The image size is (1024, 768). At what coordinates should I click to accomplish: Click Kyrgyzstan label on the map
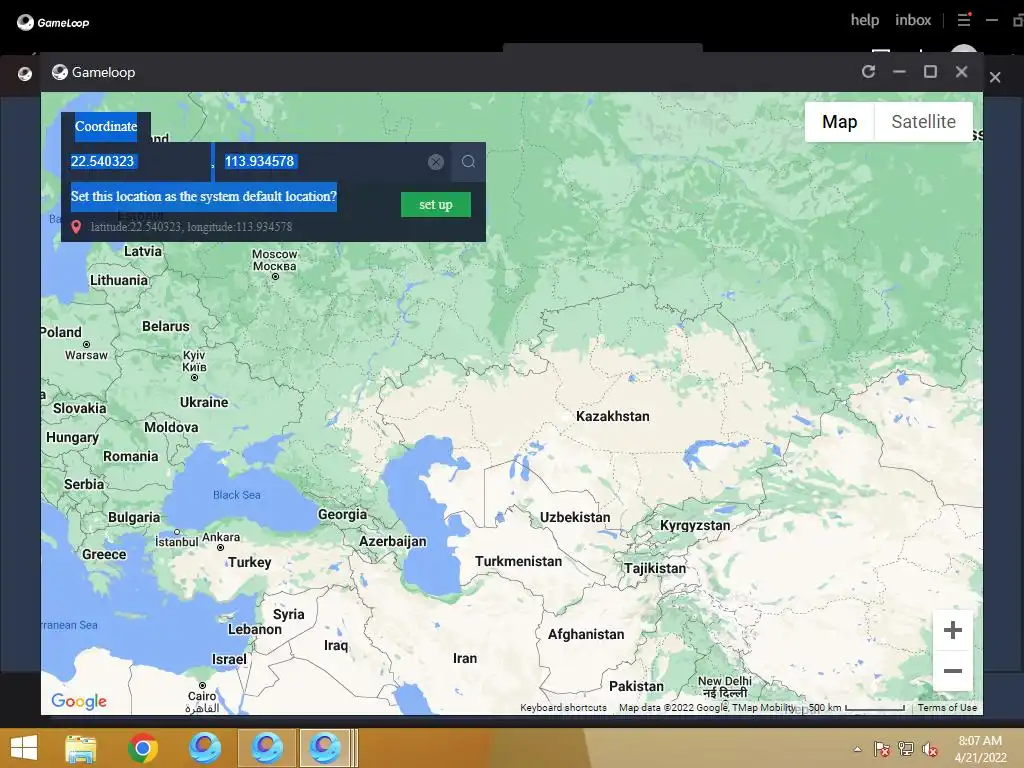695,526
